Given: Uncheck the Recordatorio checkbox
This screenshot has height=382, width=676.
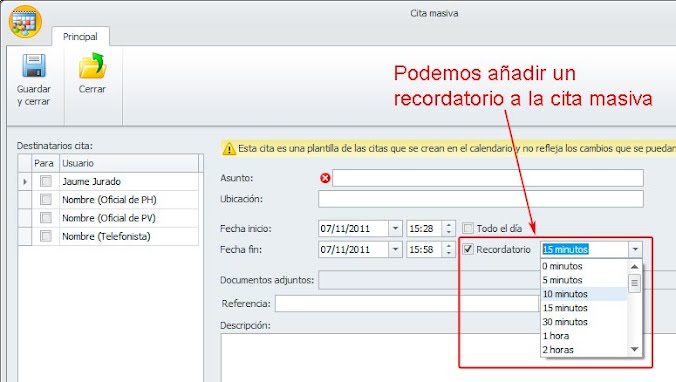Looking at the screenshot, I should 468,249.
